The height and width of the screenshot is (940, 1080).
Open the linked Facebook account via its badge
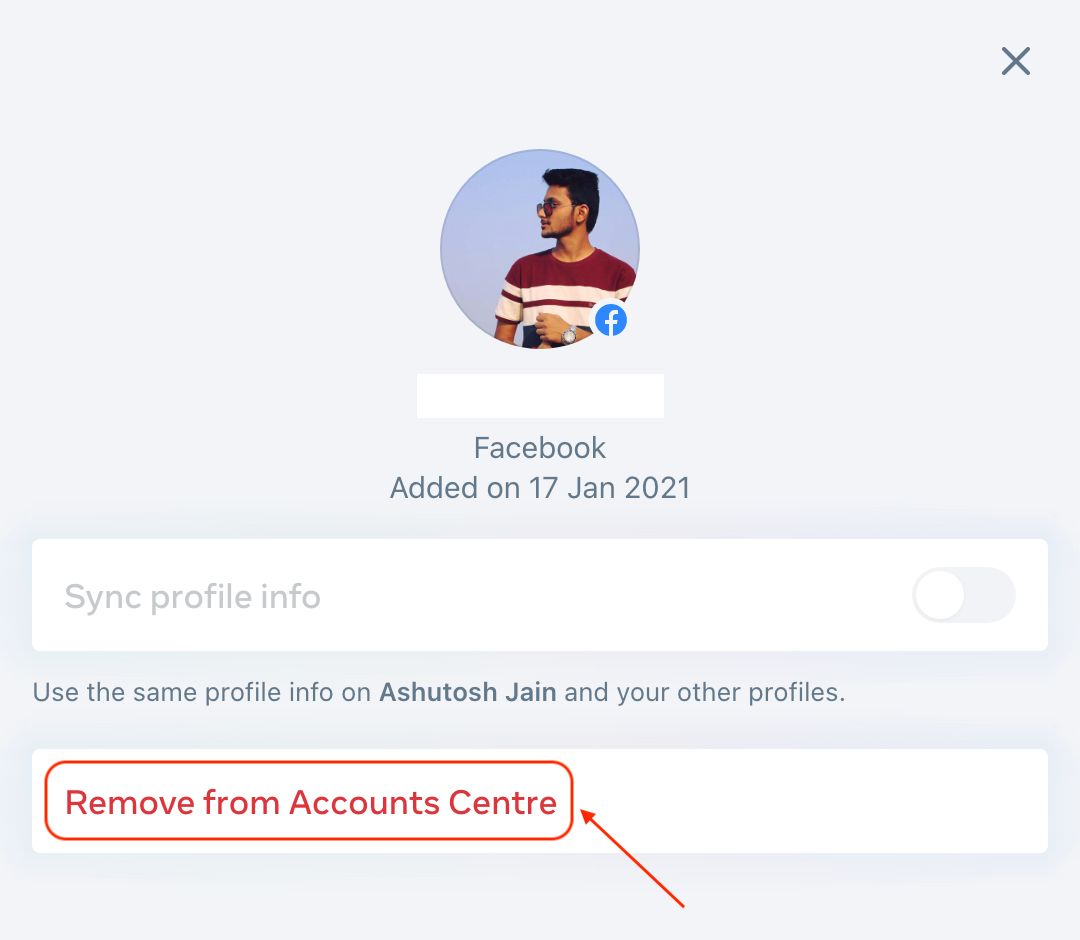click(612, 319)
